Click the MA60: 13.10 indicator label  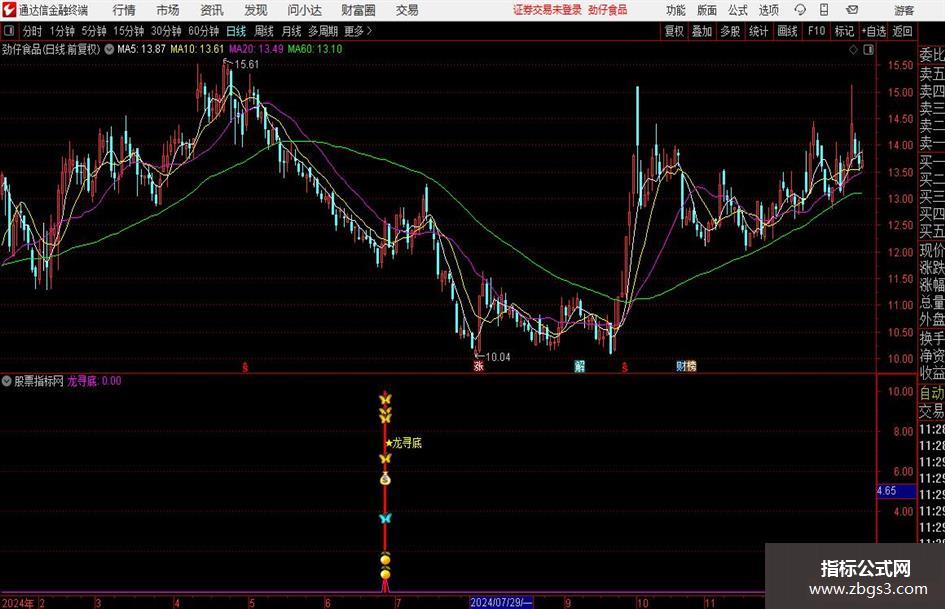click(x=315, y=49)
